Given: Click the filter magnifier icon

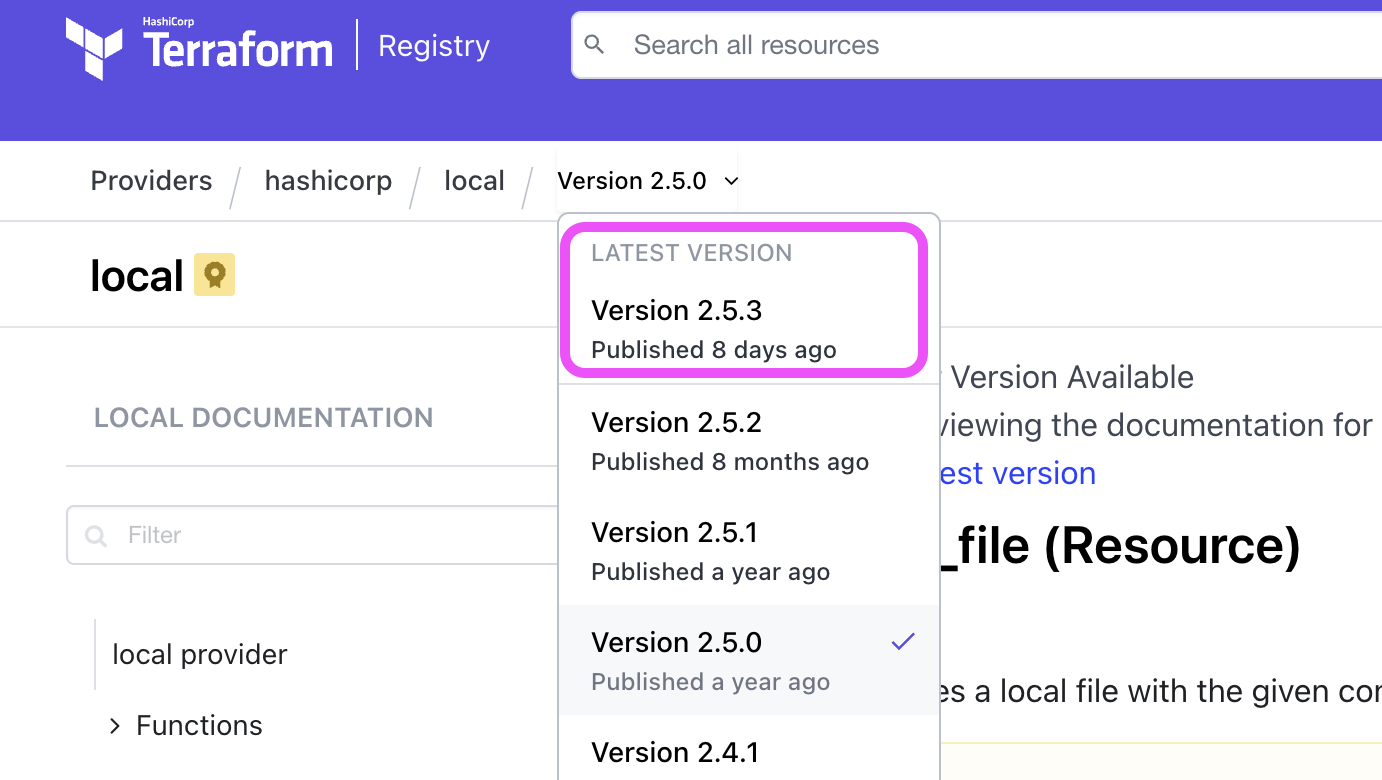Looking at the screenshot, I should tap(97, 536).
